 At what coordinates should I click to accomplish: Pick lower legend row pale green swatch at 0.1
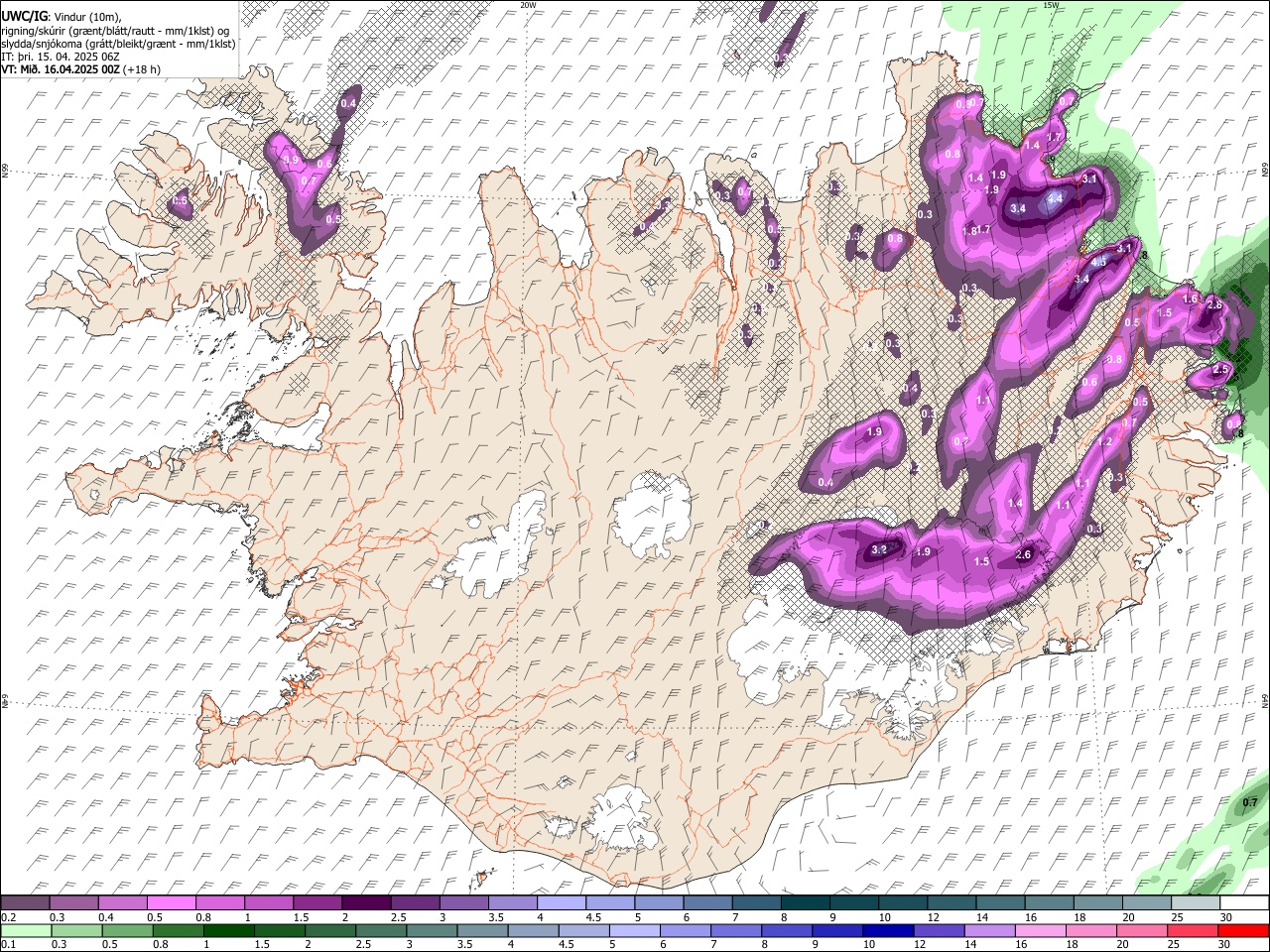click(x=26, y=931)
